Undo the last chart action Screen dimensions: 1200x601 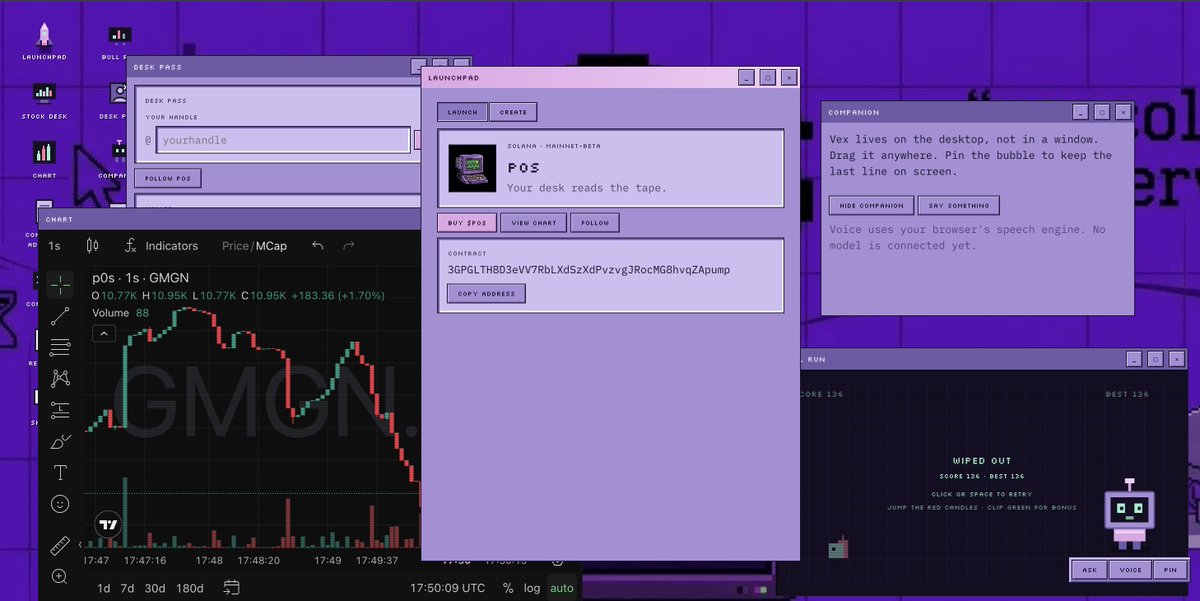[318, 245]
